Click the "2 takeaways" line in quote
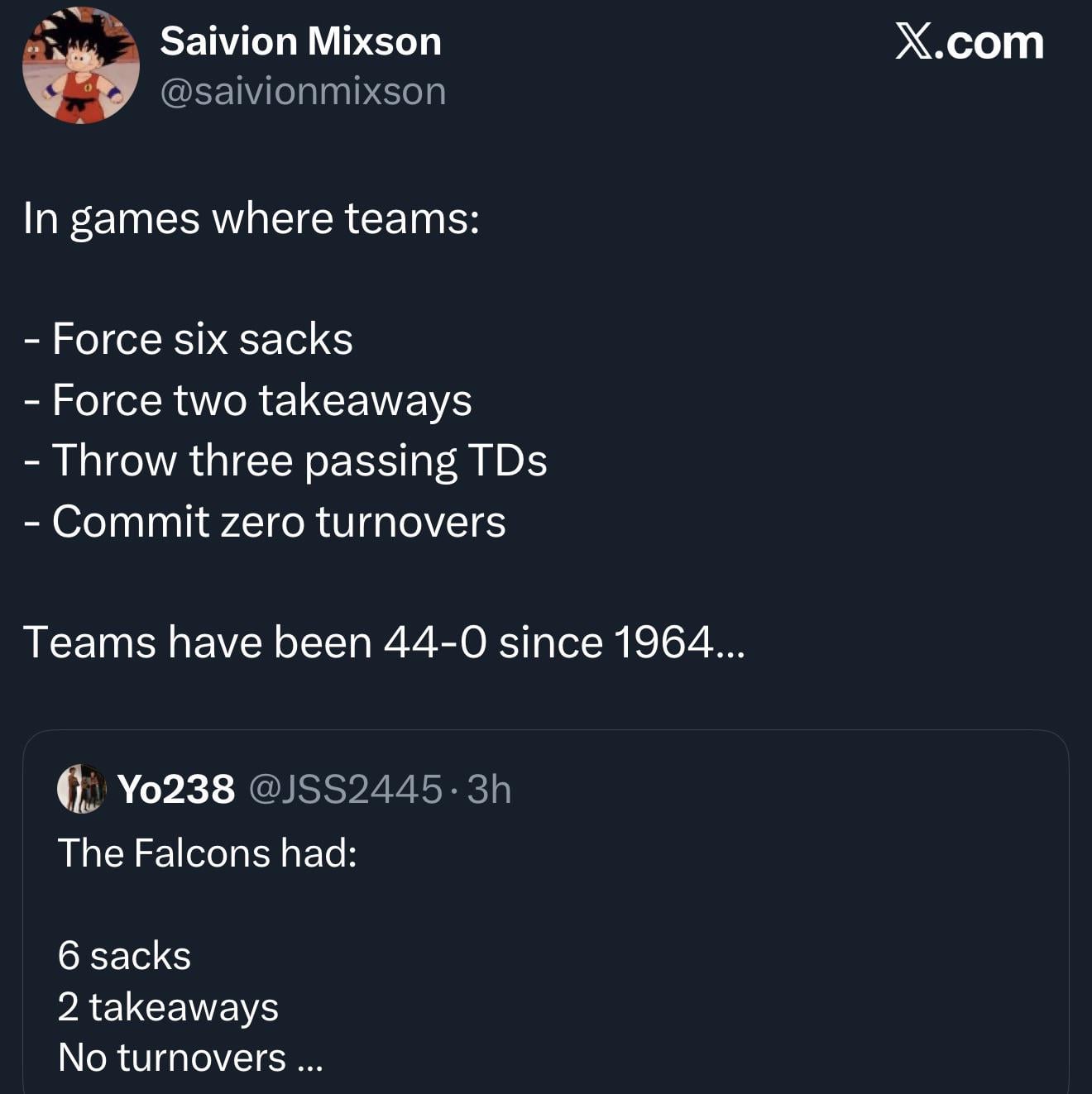1092x1094 pixels. pyautogui.click(x=168, y=1007)
